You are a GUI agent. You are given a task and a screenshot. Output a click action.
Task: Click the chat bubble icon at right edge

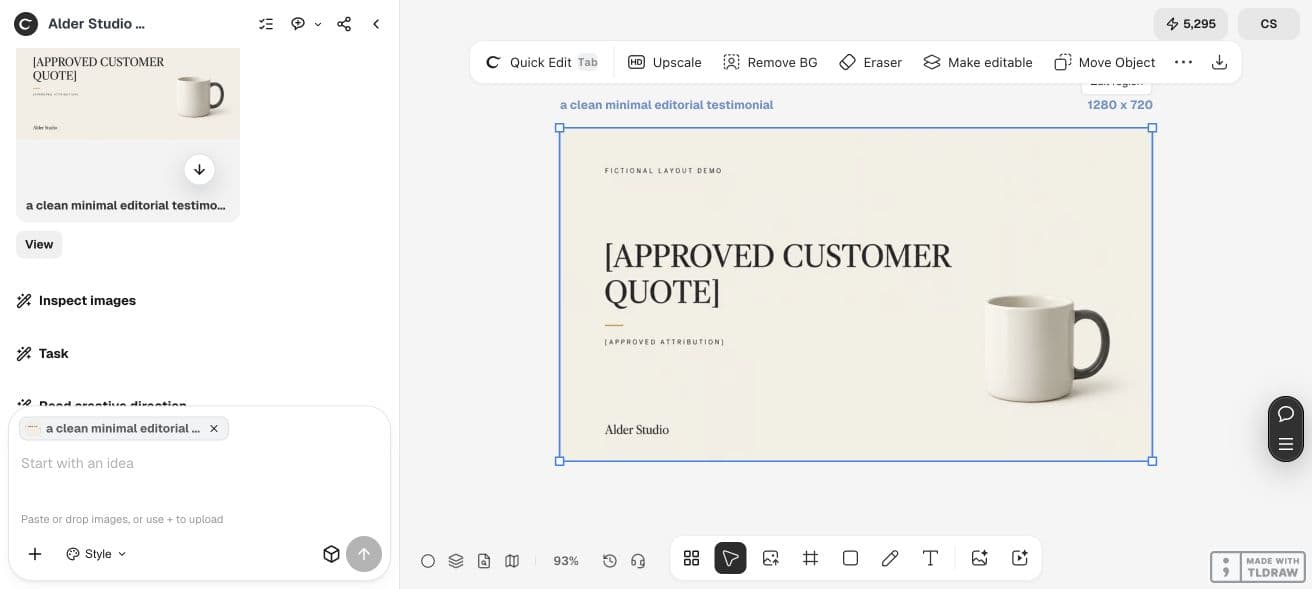tap(1286, 414)
